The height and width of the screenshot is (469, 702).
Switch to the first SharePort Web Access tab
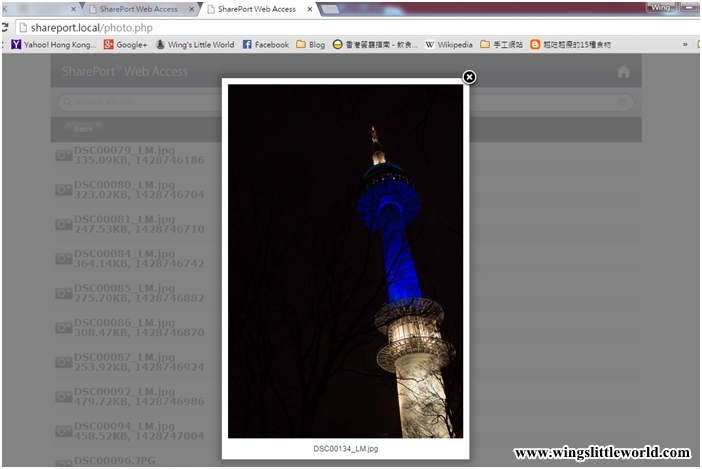pos(138,9)
